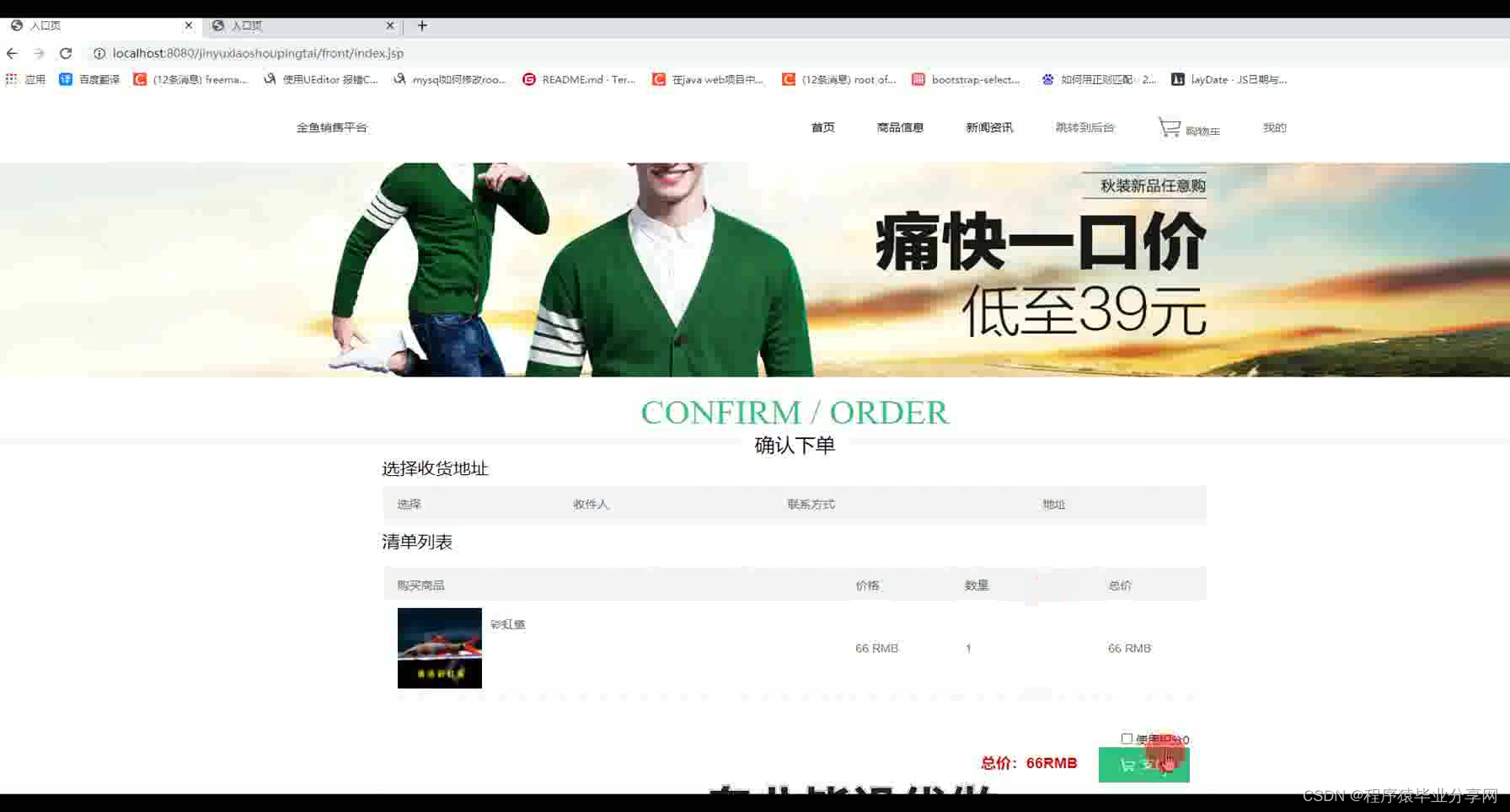Image resolution: width=1510 pixels, height=812 pixels.
Task: Open the root of... CSDN bookmark
Action: 839,79
